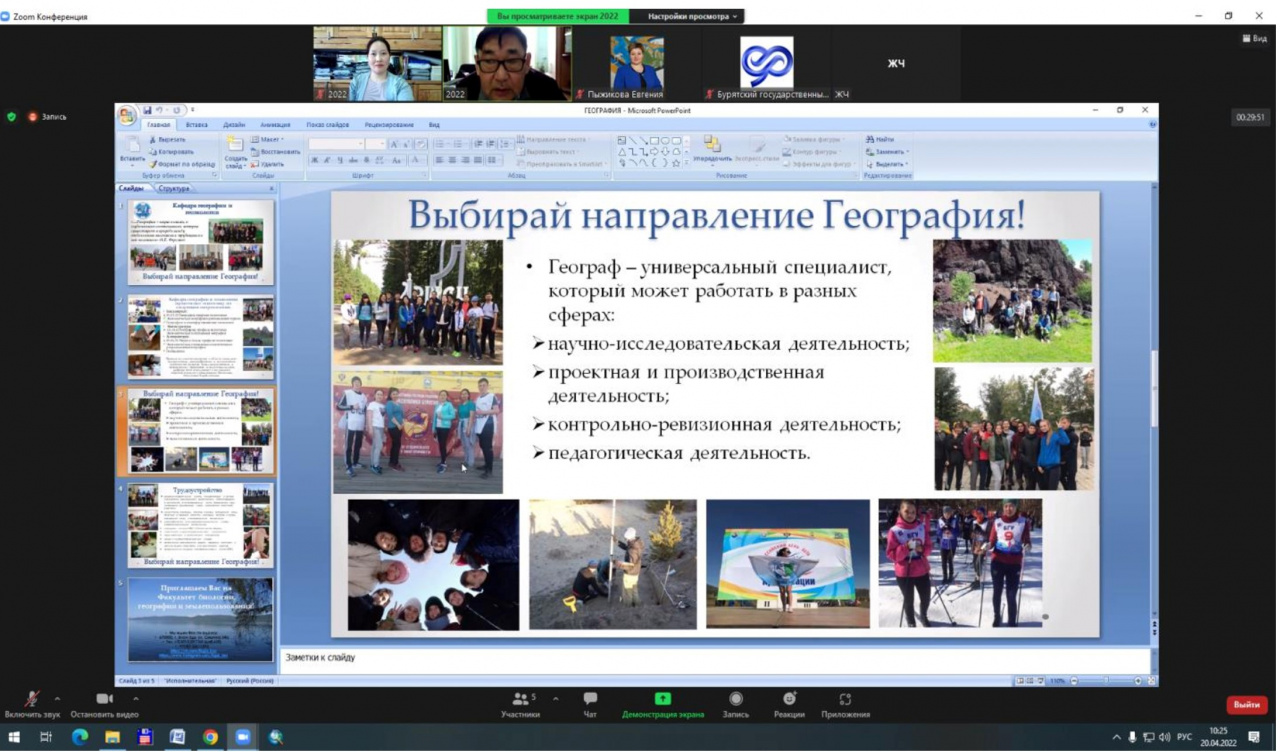Screen dimensions: 1280x752
Task: Leave the meeting with Выйти
Action: coord(1246,705)
